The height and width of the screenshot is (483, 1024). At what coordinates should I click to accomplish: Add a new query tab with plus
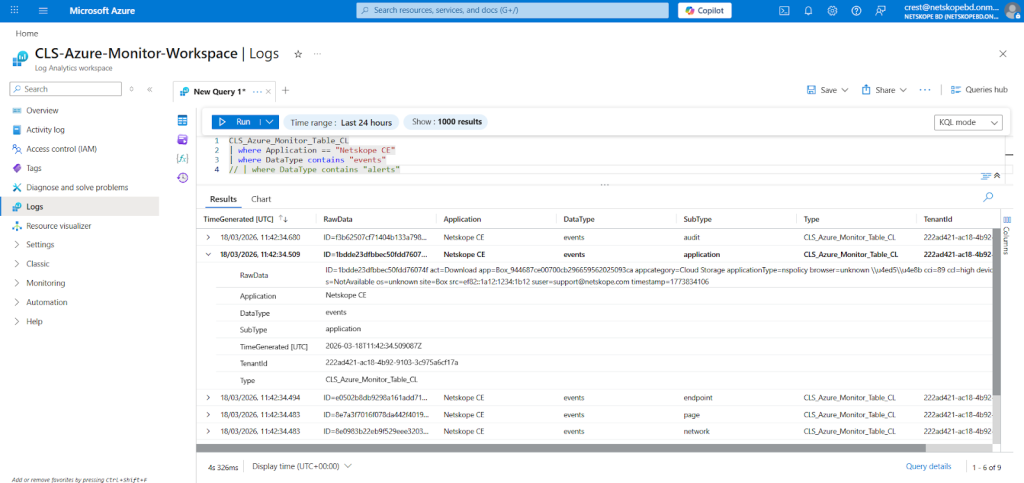(285, 91)
